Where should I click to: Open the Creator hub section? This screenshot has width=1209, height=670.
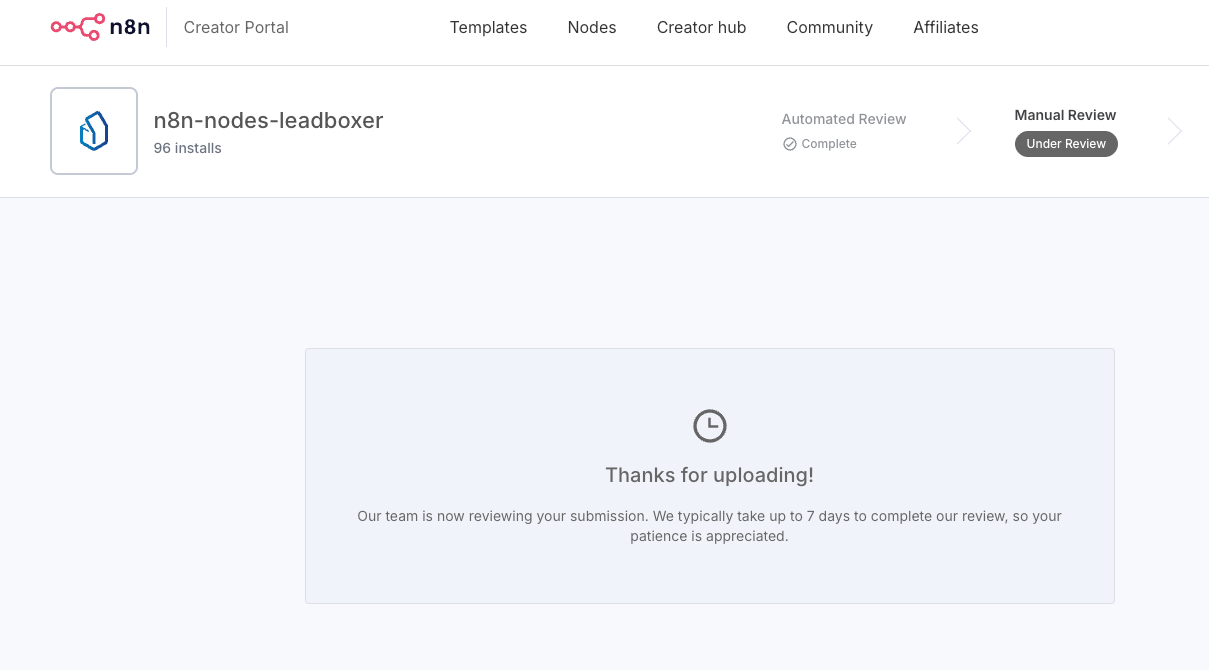pos(701,27)
